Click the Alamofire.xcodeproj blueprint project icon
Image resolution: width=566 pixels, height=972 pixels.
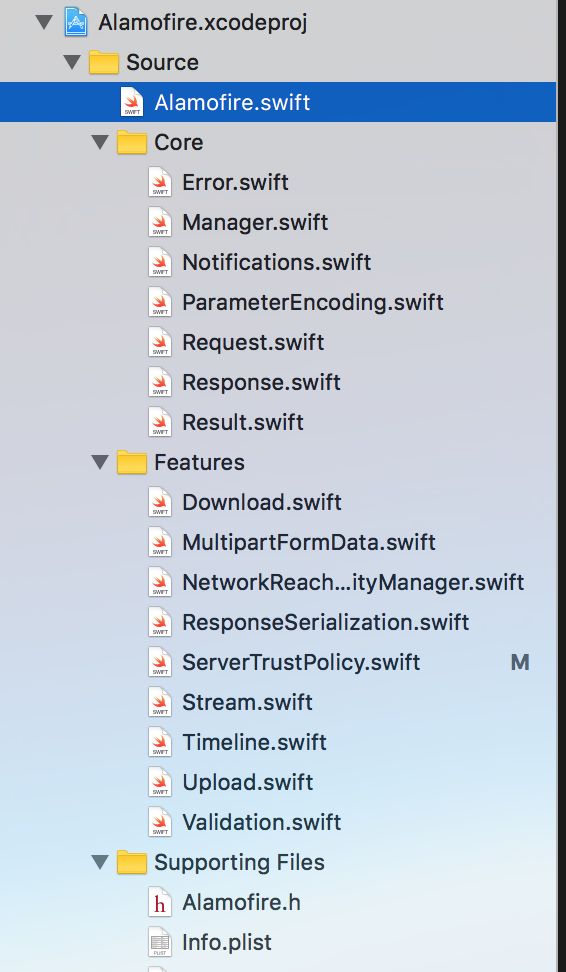point(76,23)
